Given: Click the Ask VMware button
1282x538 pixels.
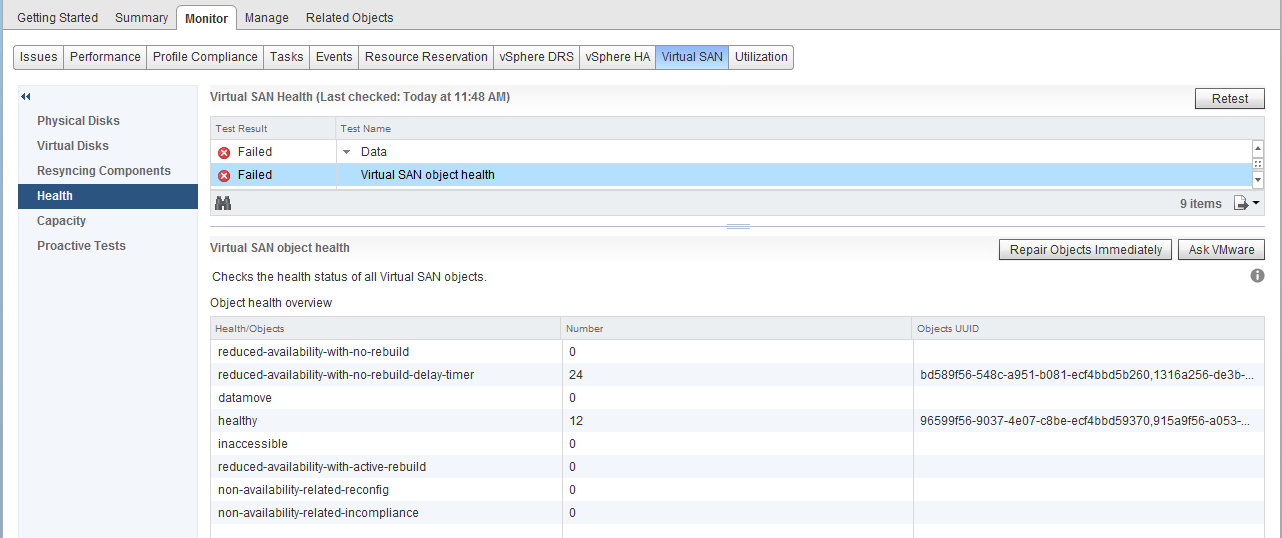Looking at the screenshot, I should 1221,250.
